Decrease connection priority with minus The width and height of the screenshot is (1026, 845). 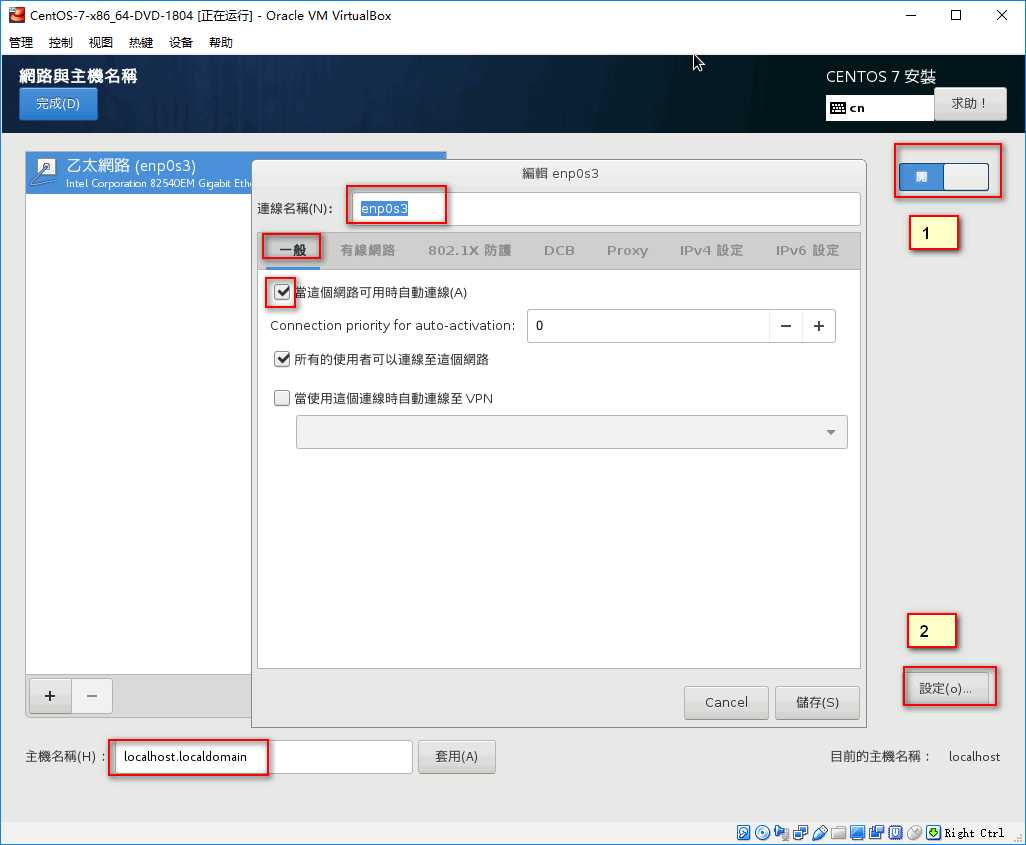coord(786,326)
